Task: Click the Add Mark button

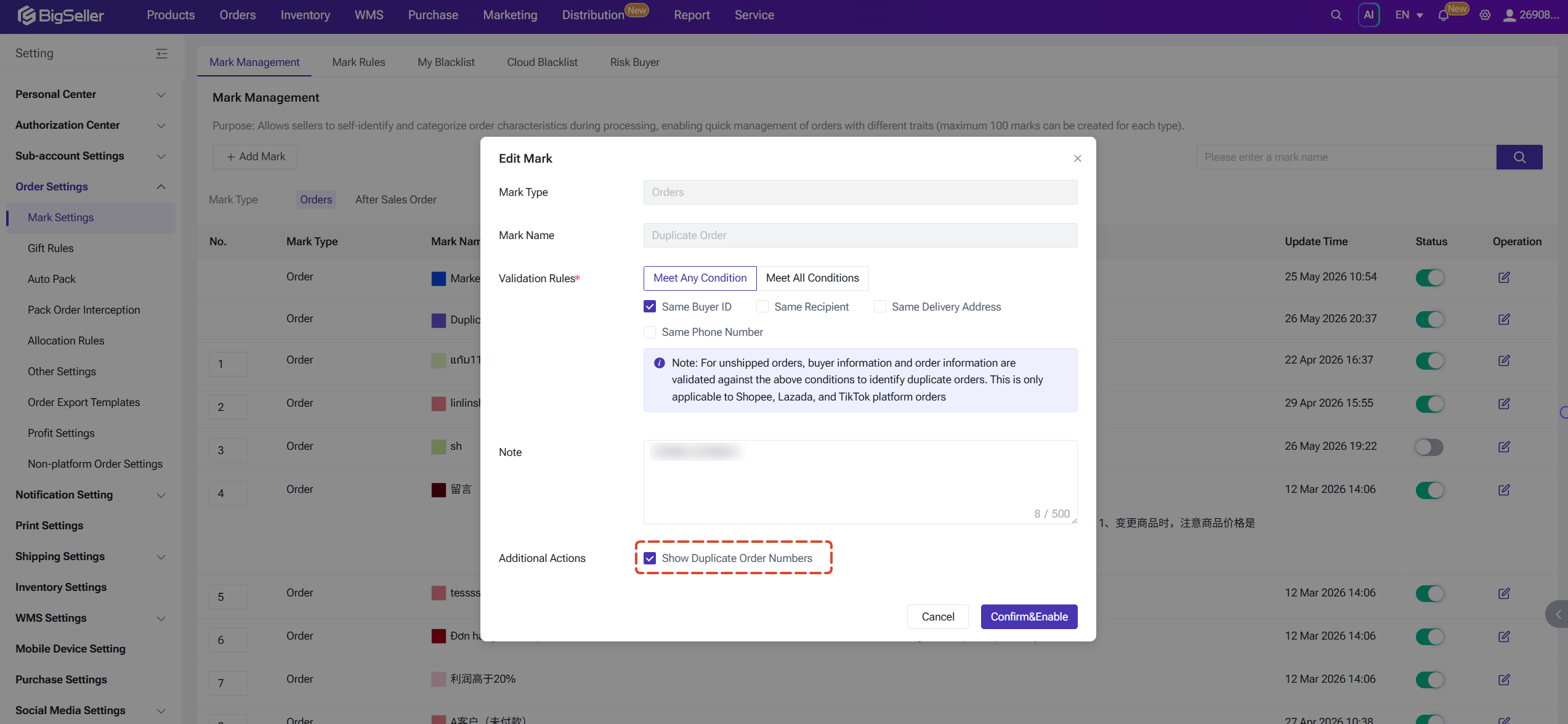Action: tap(256, 157)
